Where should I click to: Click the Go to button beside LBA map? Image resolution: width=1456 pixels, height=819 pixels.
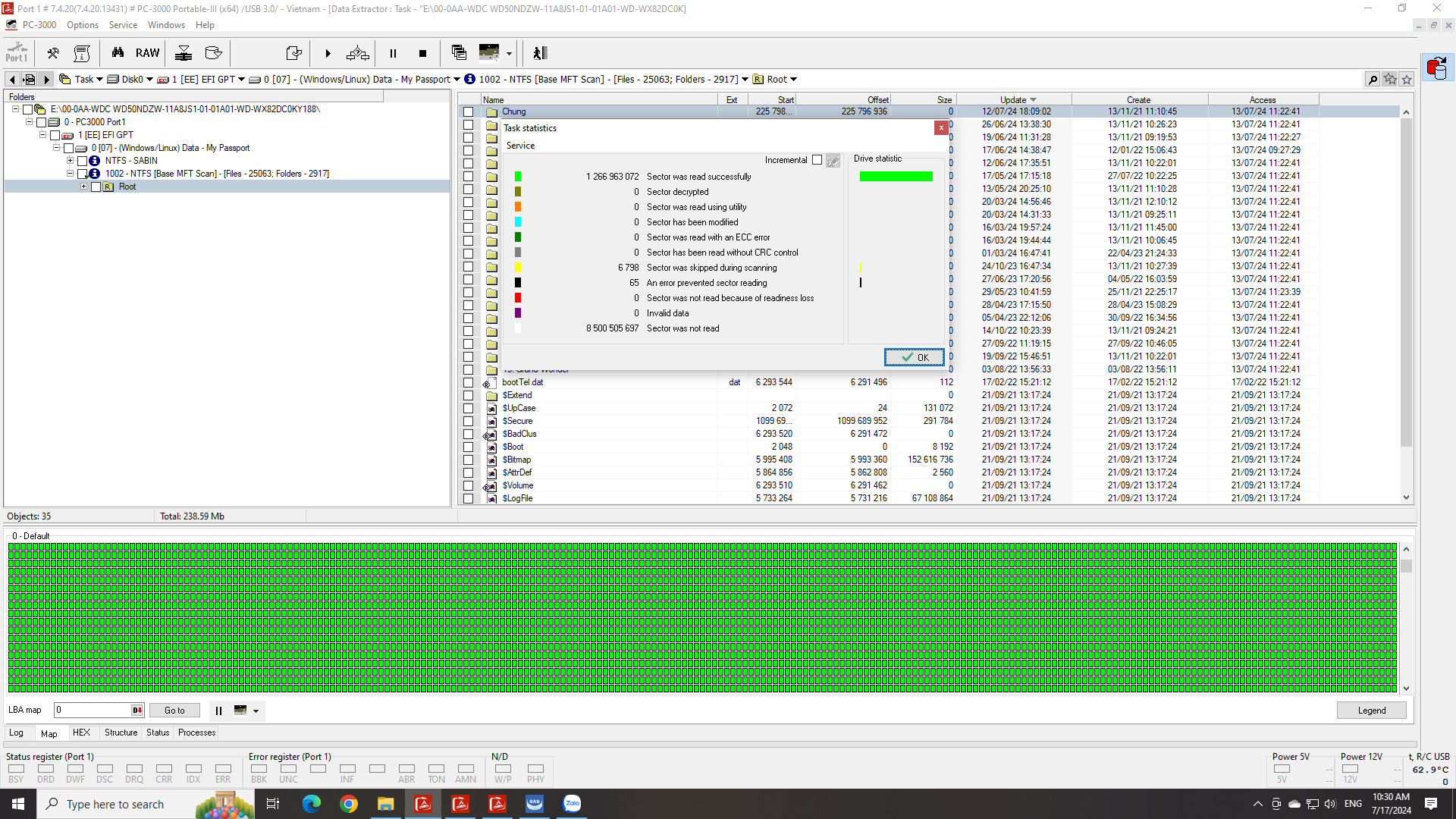174,711
